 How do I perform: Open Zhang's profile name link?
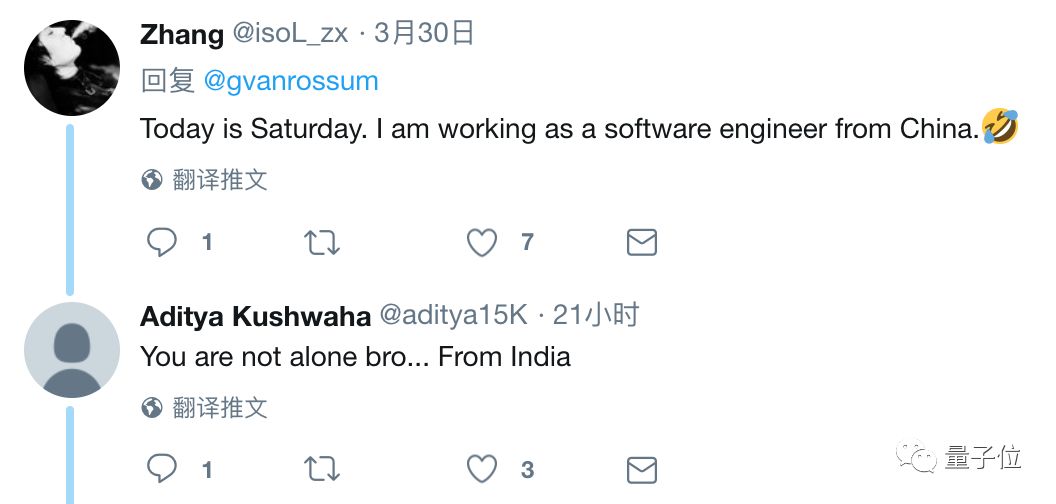click(182, 35)
